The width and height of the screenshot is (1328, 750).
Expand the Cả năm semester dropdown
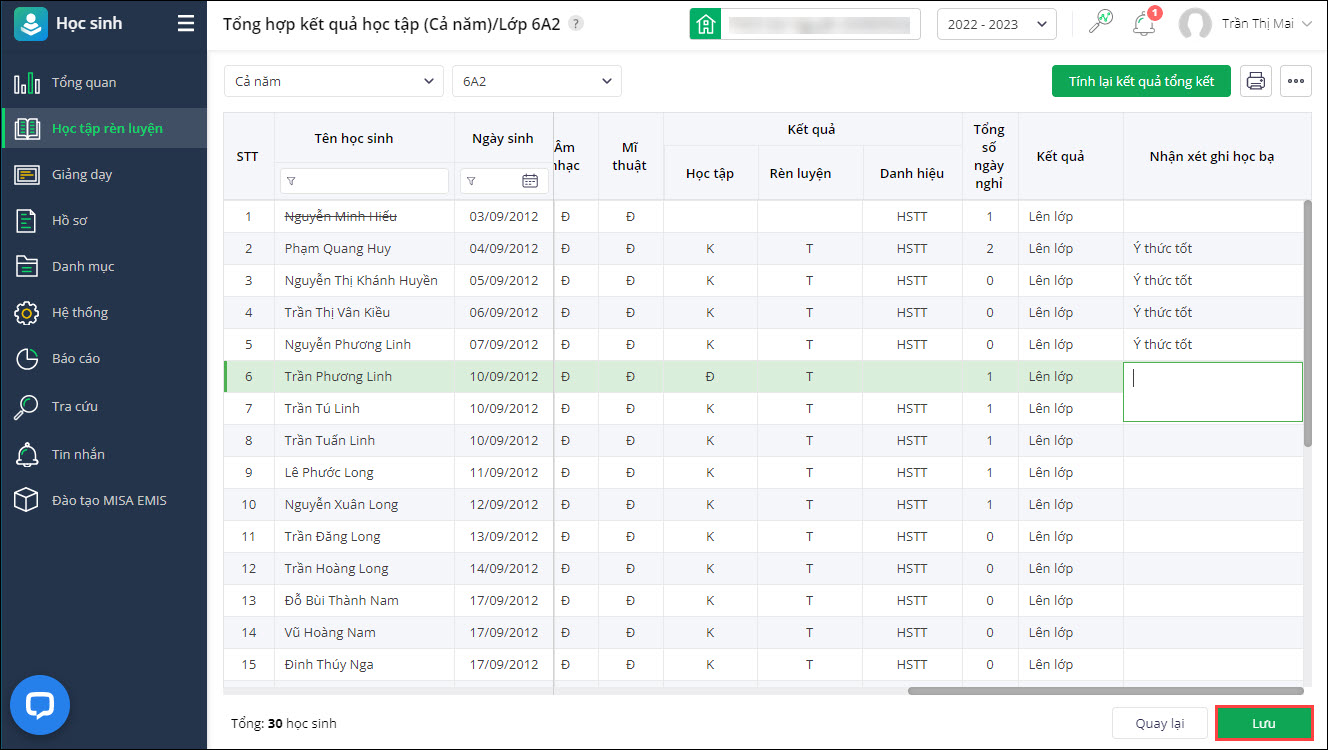[x=333, y=82]
